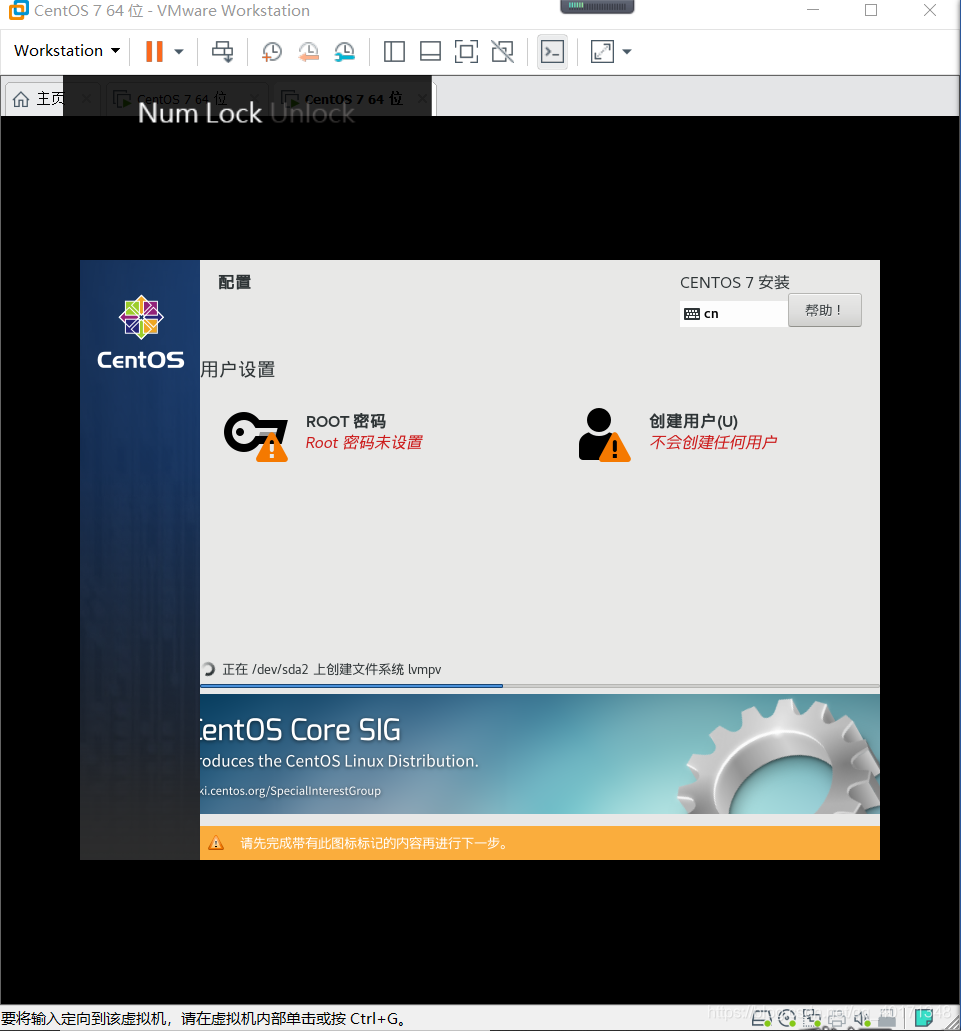Click the 'Root 密码未设置' warning text
Image resolution: width=961 pixels, height=1031 pixels.
tap(364, 443)
